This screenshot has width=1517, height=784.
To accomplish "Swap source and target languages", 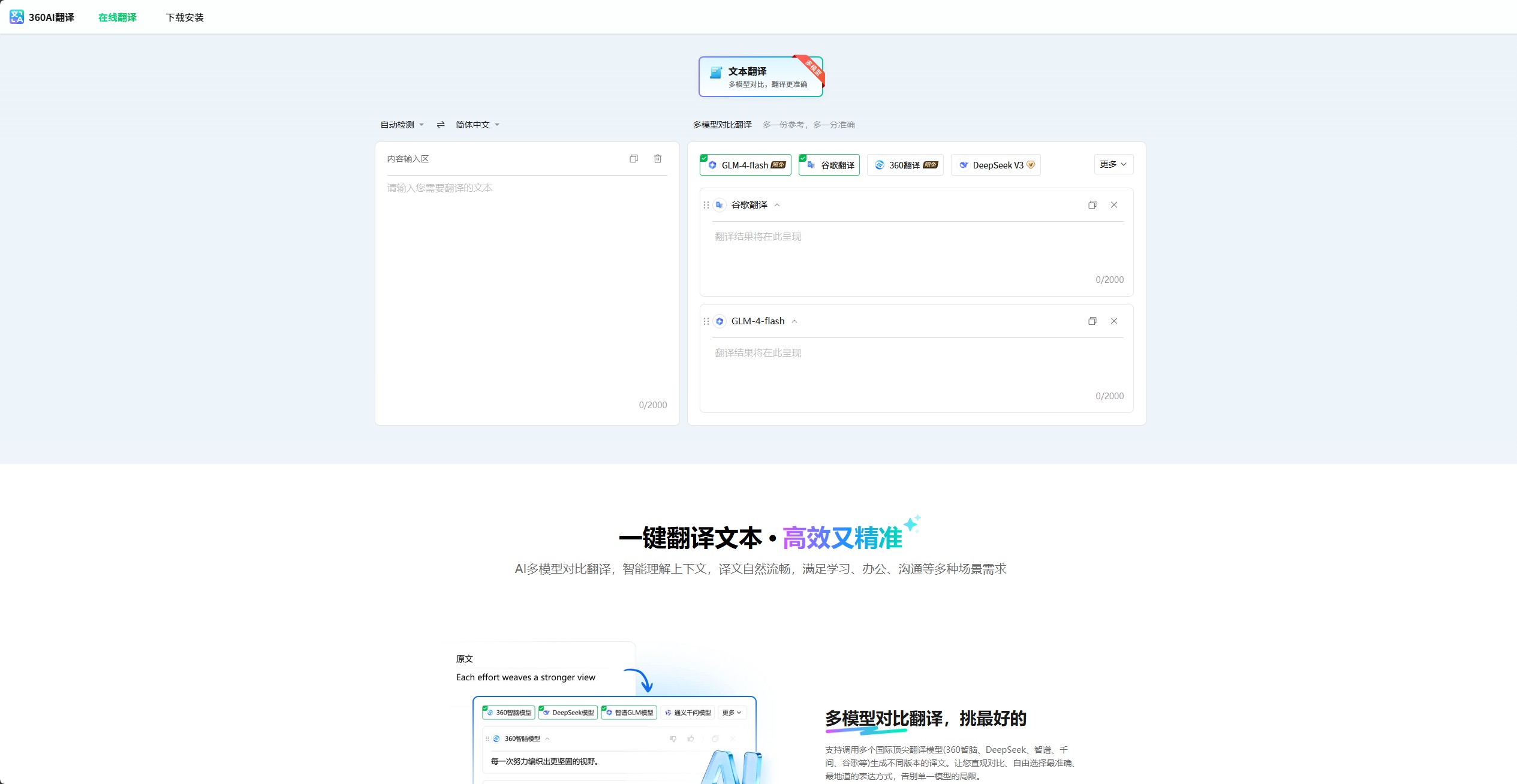I will (441, 125).
